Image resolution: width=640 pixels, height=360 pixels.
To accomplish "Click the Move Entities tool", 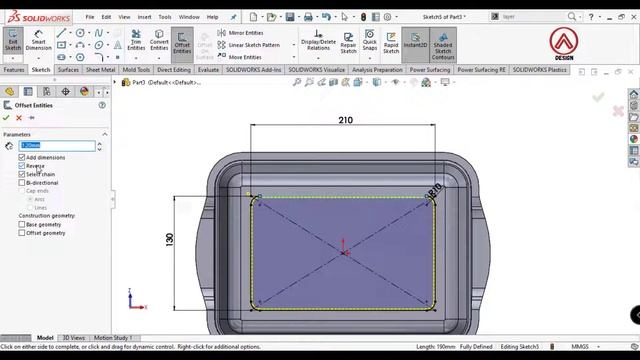I will [240, 57].
